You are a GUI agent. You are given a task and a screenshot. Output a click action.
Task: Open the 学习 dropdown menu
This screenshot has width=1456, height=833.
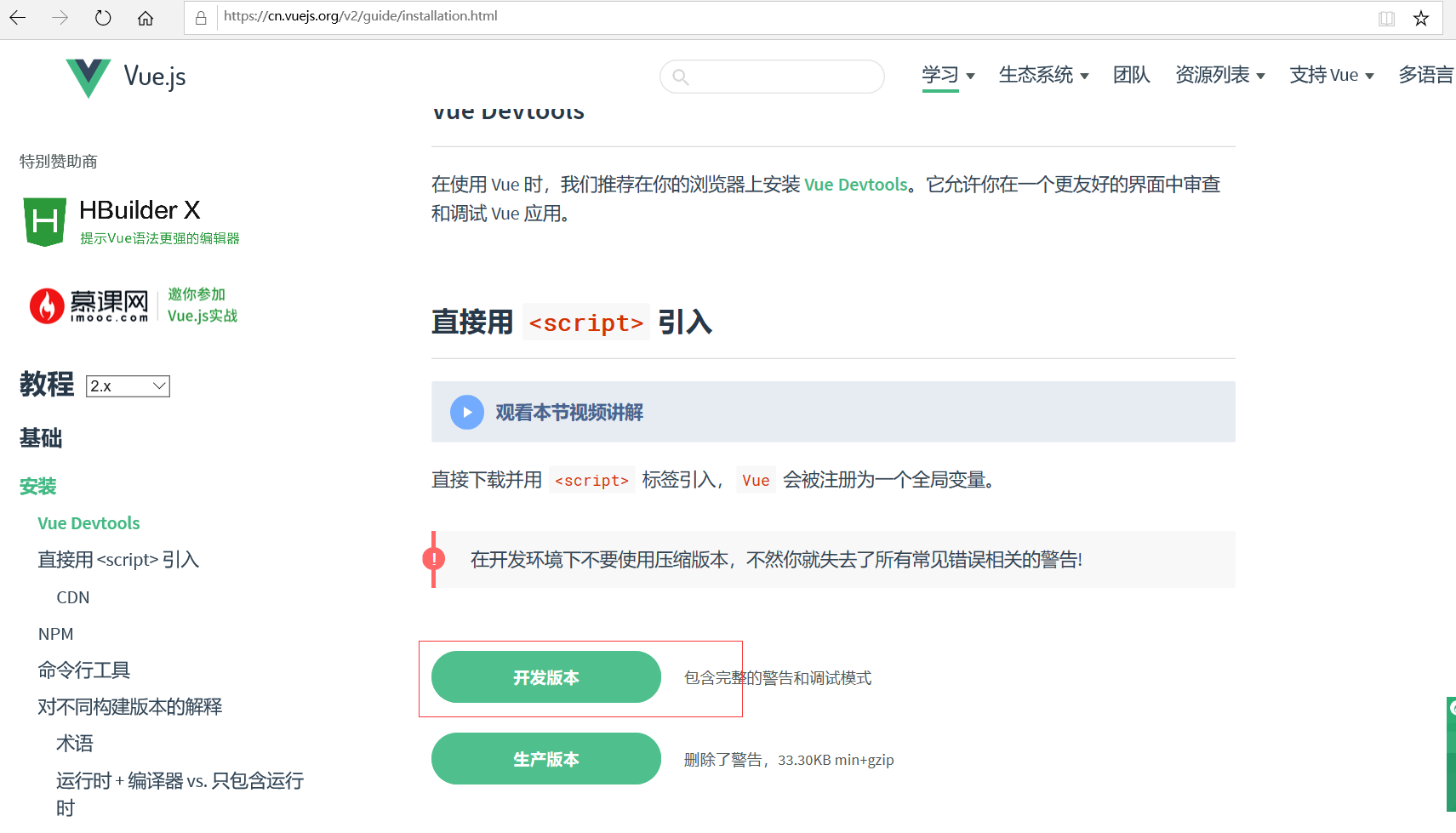(948, 76)
